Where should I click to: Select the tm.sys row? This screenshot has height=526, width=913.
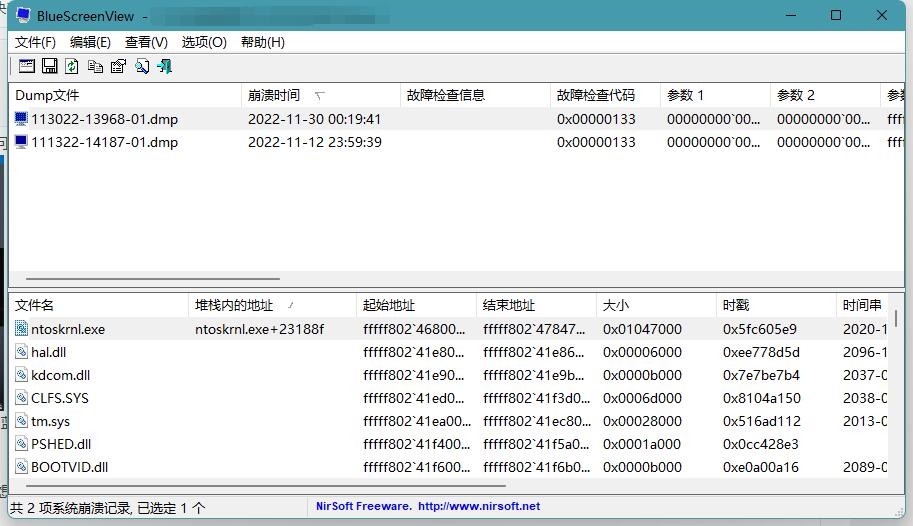pyautogui.click(x=448, y=421)
